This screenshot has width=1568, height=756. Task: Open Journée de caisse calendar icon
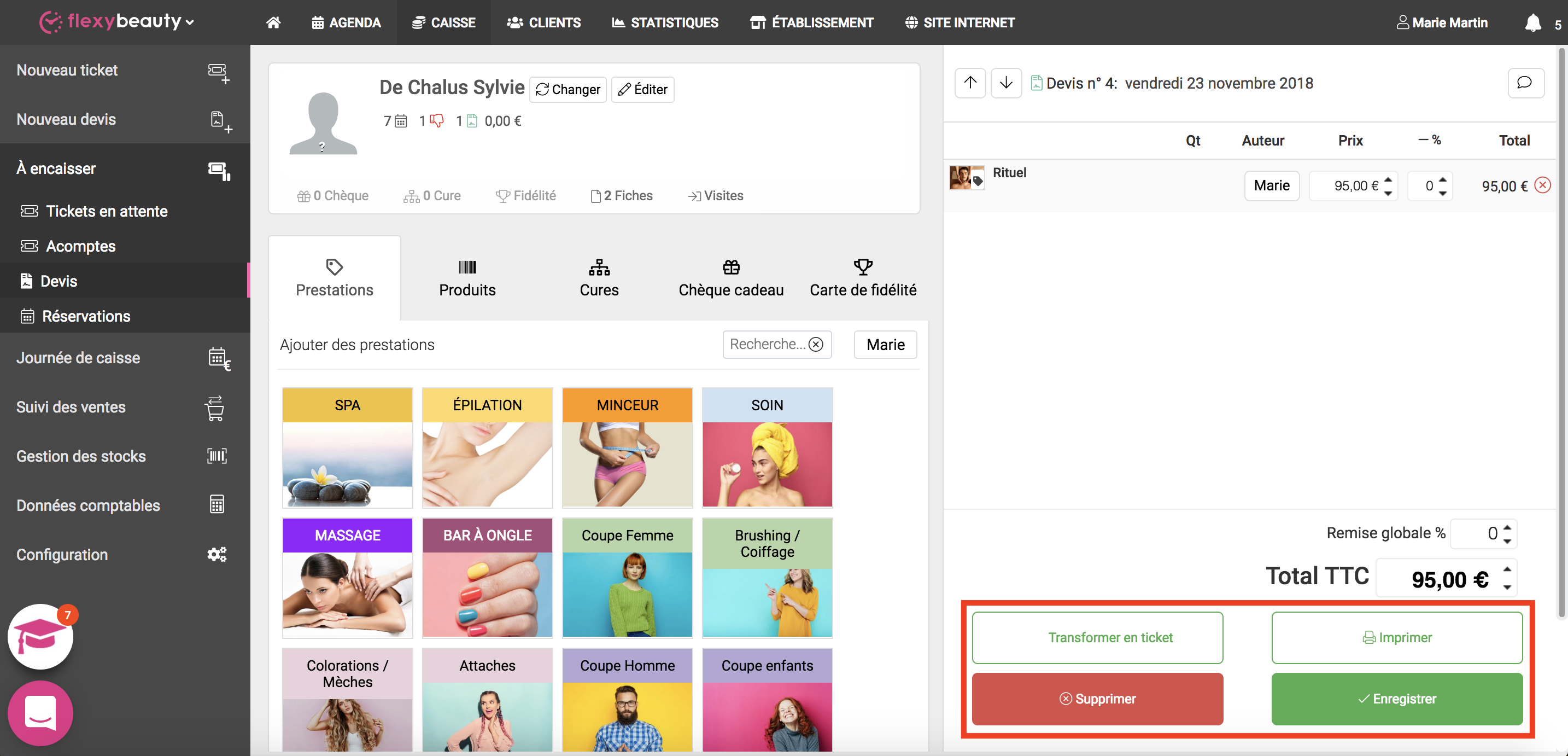click(x=219, y=359)
